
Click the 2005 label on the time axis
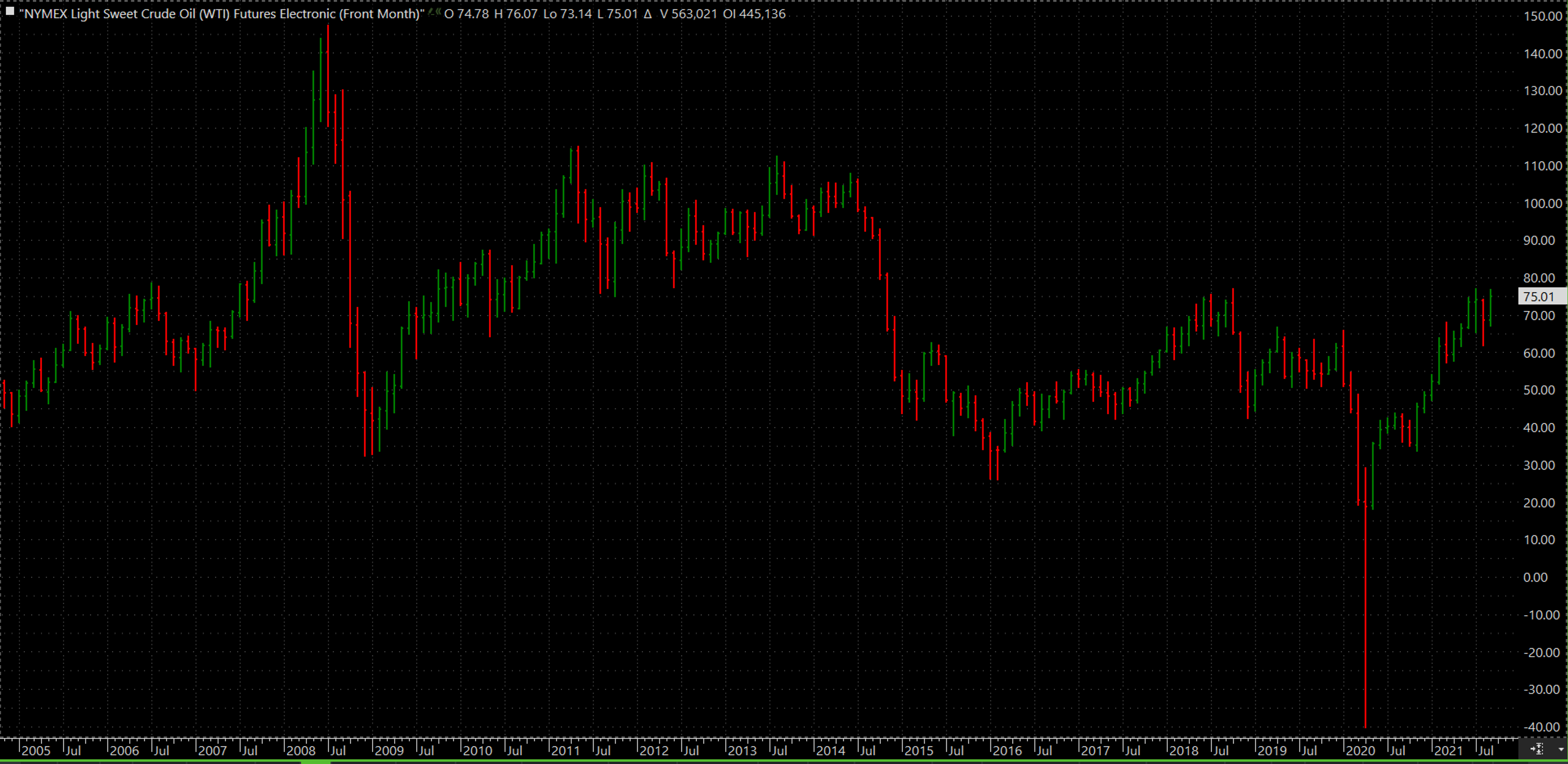pyautogui.click(x=36, y=751)
